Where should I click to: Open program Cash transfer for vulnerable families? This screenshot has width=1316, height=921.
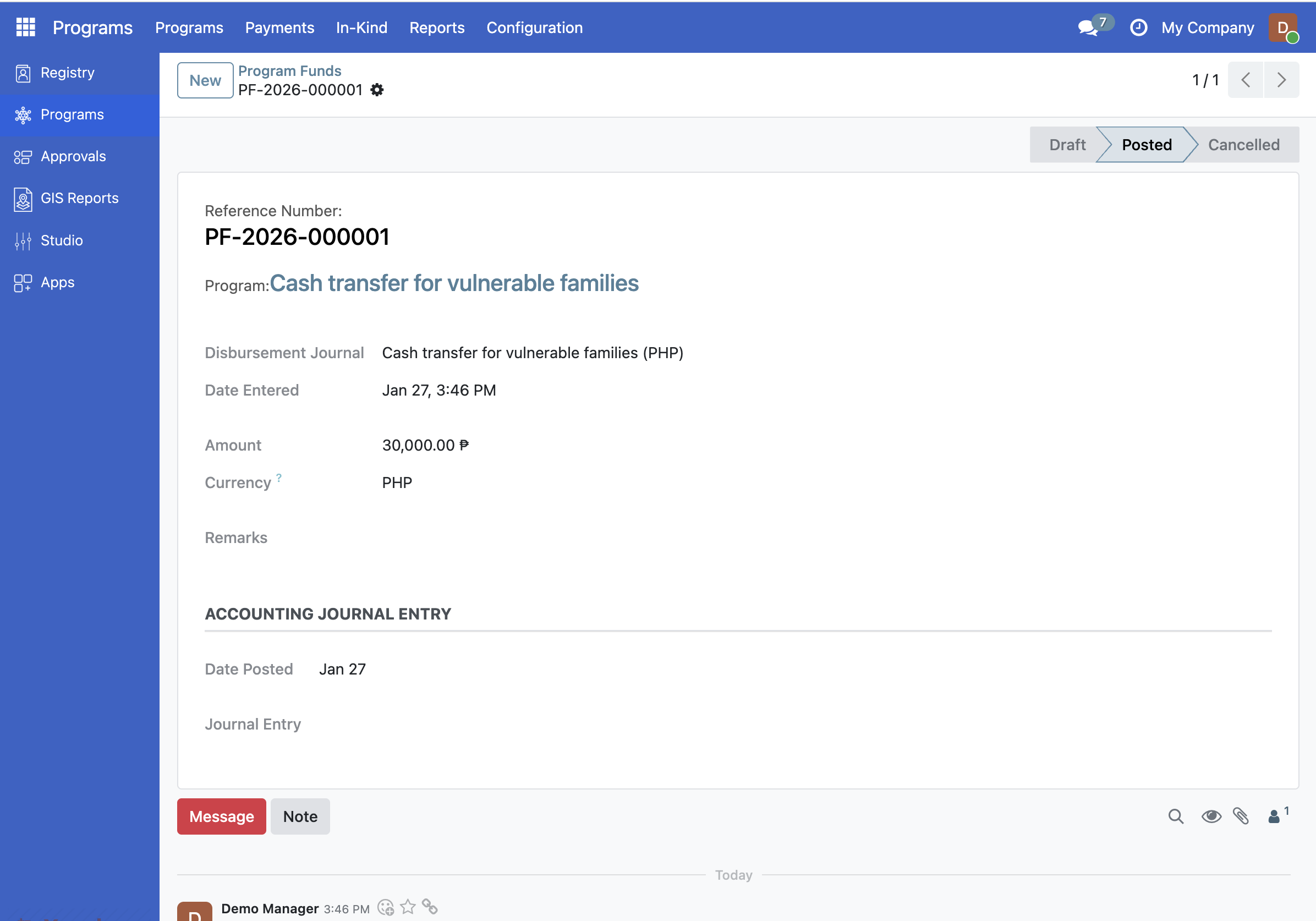[x=454, y=283]
